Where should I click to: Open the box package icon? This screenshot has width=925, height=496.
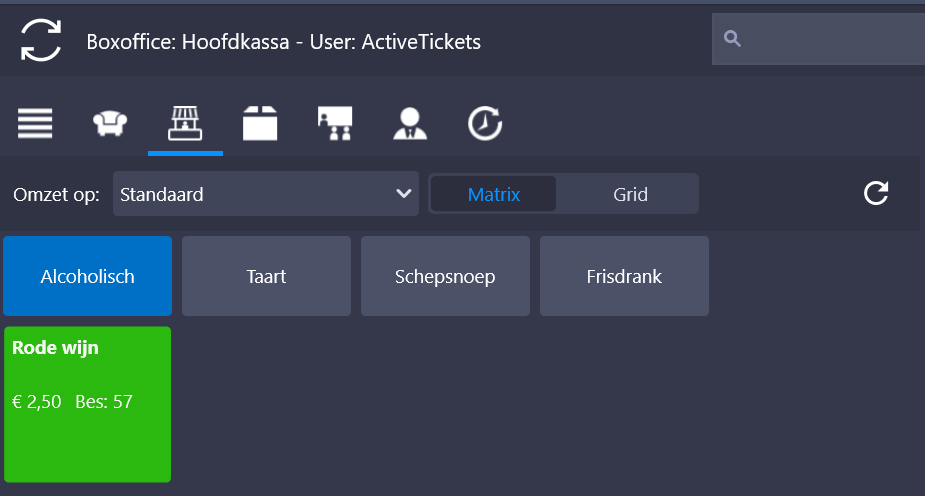point(260,123)
